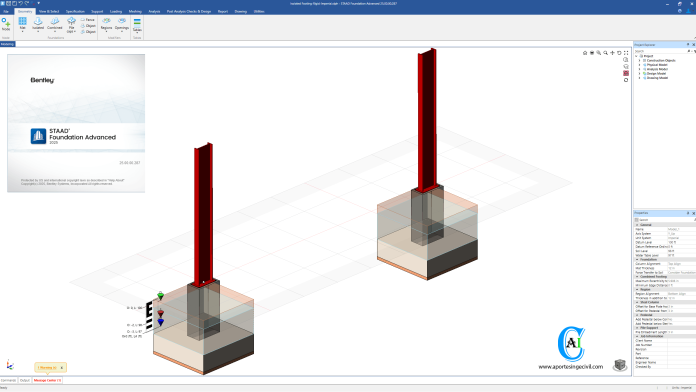This screenshot has width=696, height=392.
Task: Open the File menu
Action: 6,12
